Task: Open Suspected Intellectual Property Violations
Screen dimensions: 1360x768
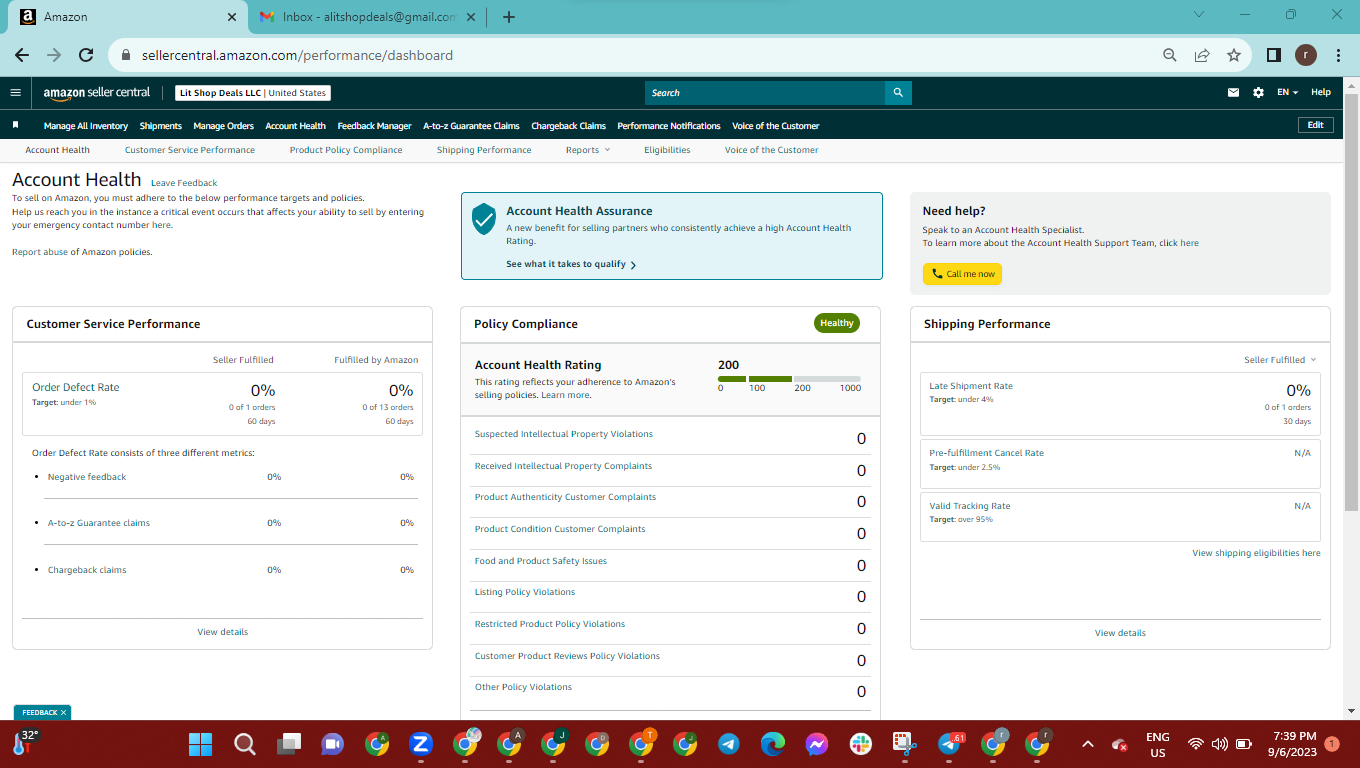Action: point(564,434)
